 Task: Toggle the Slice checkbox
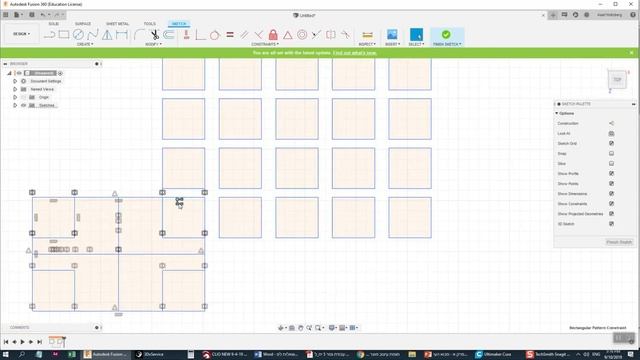pos(611,163)
